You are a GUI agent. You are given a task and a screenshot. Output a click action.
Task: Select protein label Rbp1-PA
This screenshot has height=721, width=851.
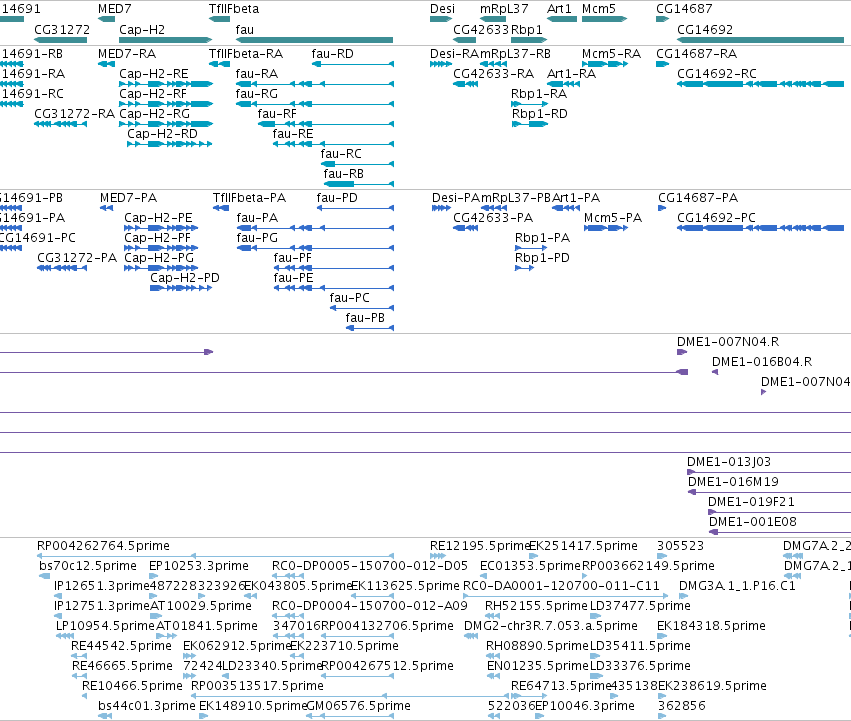[542, 238]
